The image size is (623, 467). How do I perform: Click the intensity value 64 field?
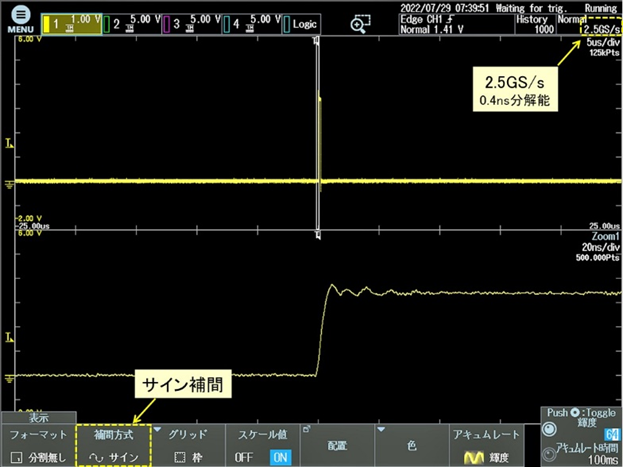(611, 434)
